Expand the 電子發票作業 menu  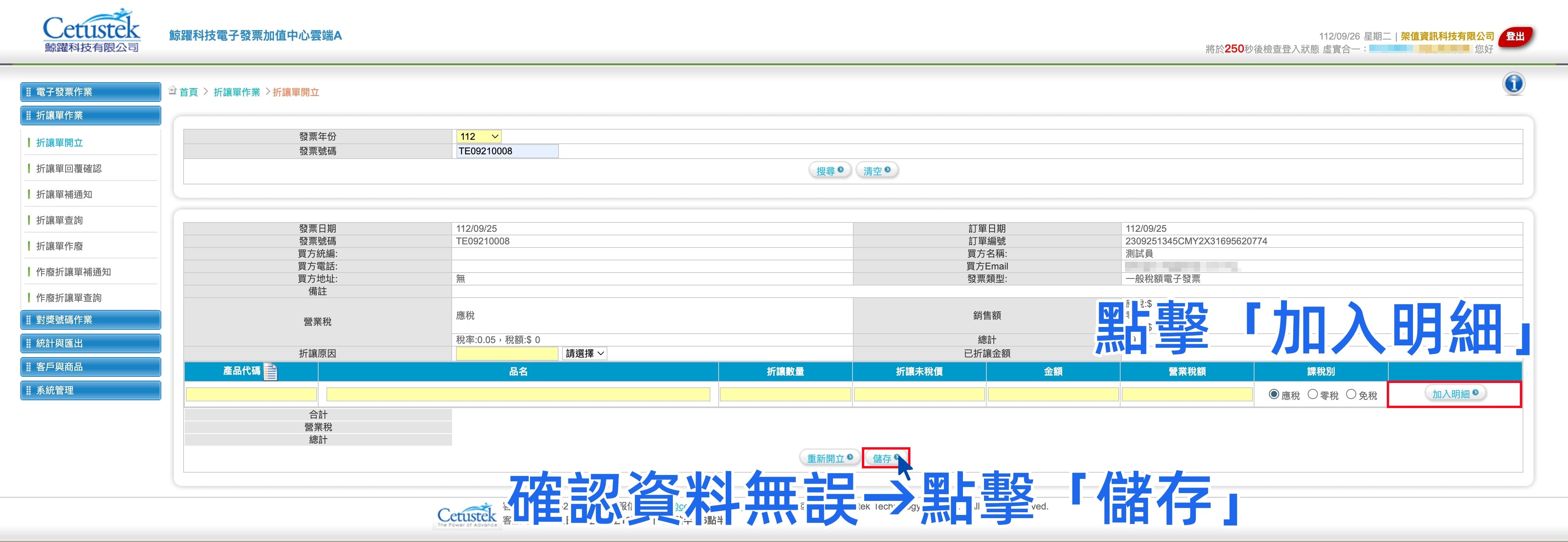point(91,92)
